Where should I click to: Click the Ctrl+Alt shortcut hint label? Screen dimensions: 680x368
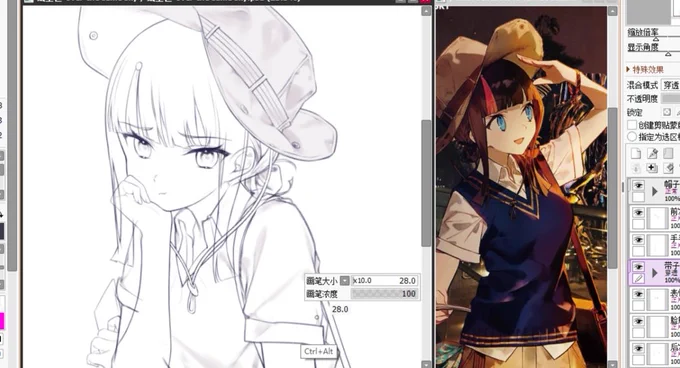319,351
